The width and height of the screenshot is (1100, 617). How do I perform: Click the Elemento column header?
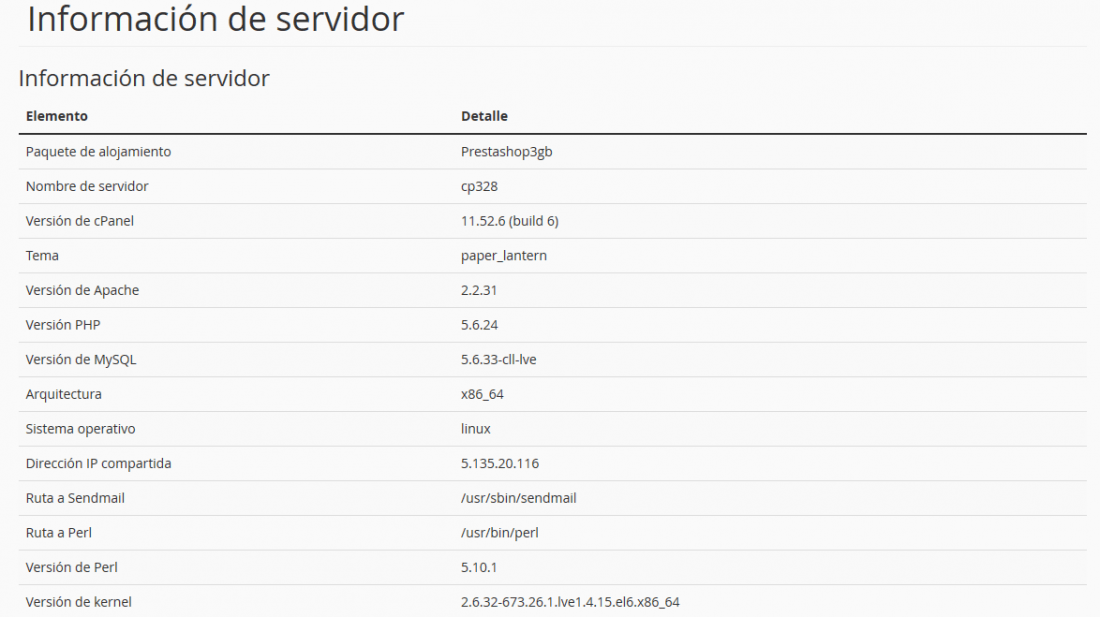coord(57,116)
